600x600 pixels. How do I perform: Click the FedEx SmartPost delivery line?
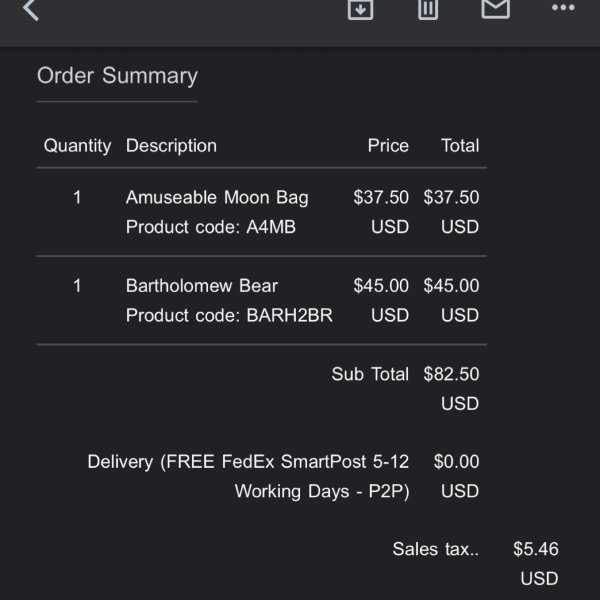pos(248,476)
